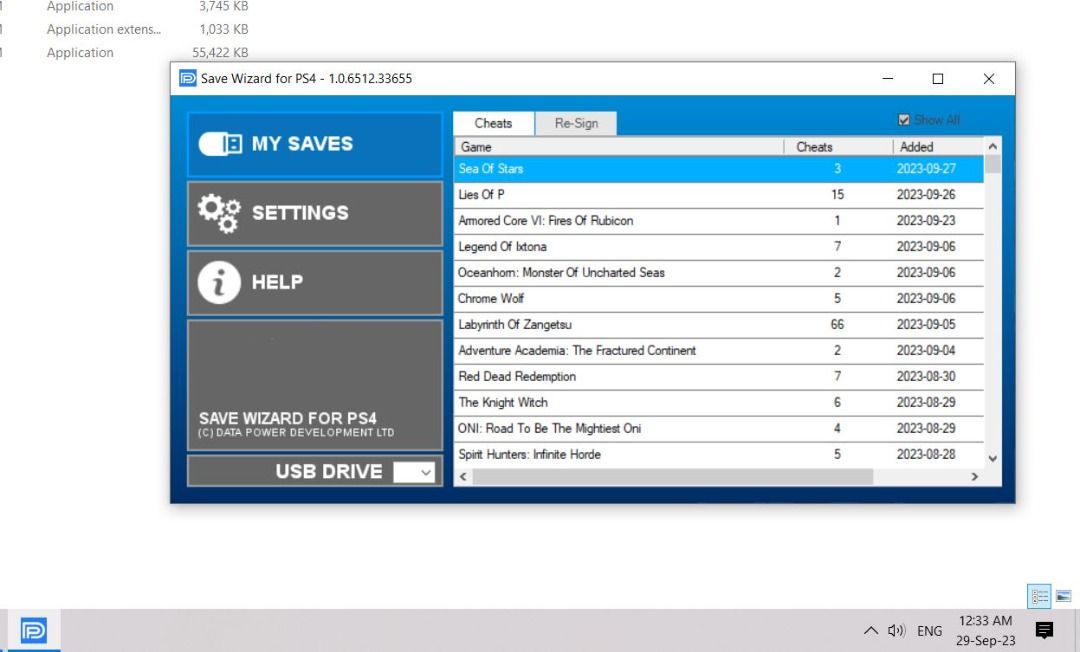Select Oceanhorn: Monster Of Uncharted Seas
Image resolution: width=1080 pixels, height=652 pixels.
pyautogui.click(x=718, y=273)
